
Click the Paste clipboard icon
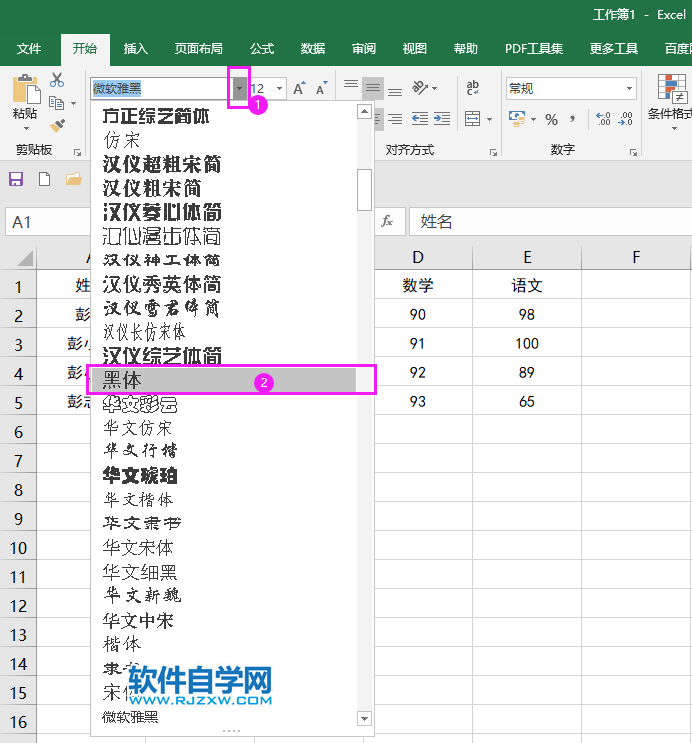[x=26, y=89]
